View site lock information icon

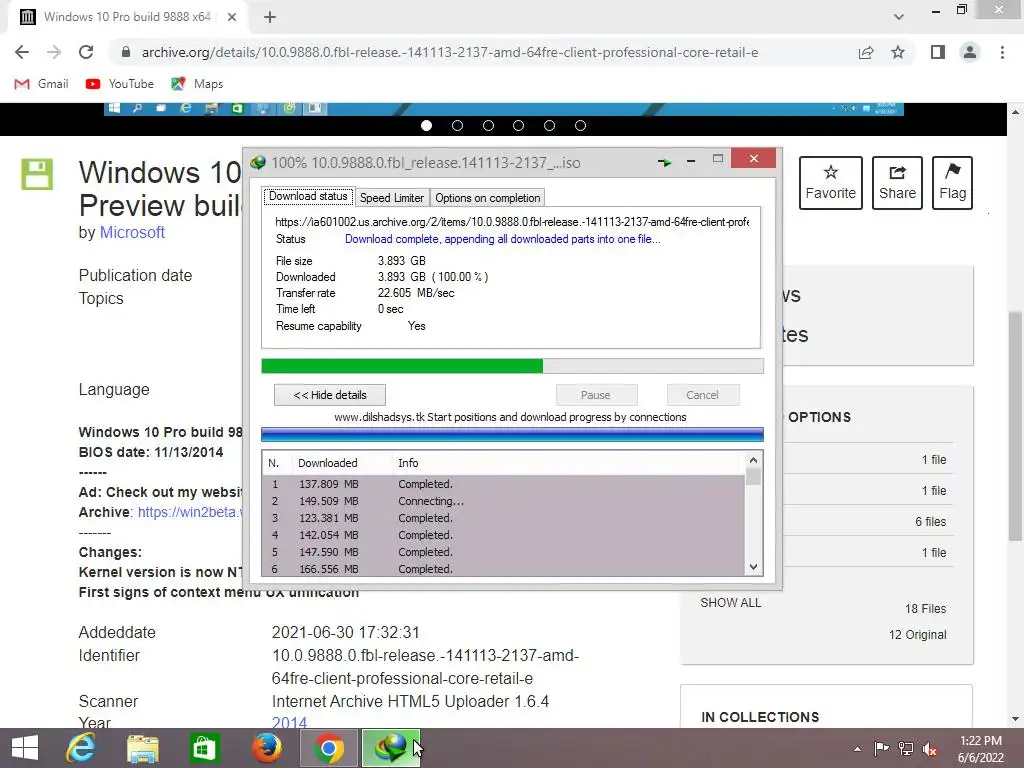click(126, 52)
